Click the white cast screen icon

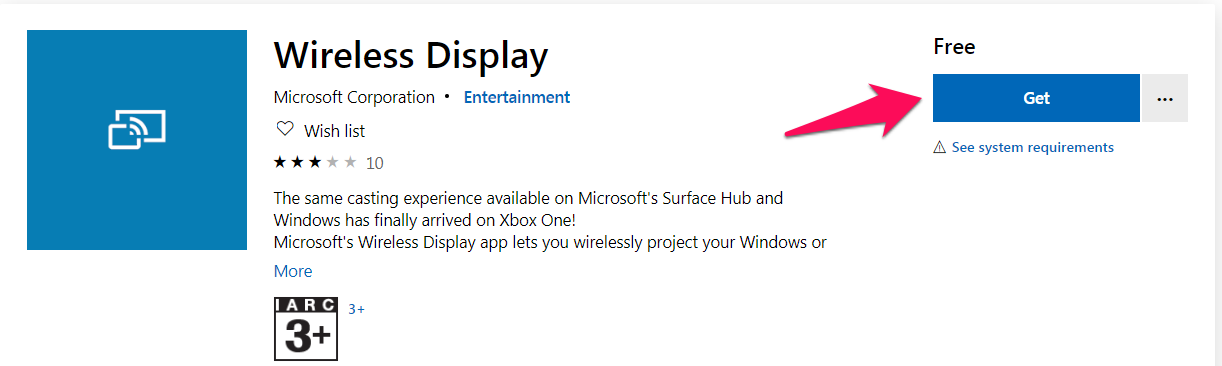click(x=137, y=130)
